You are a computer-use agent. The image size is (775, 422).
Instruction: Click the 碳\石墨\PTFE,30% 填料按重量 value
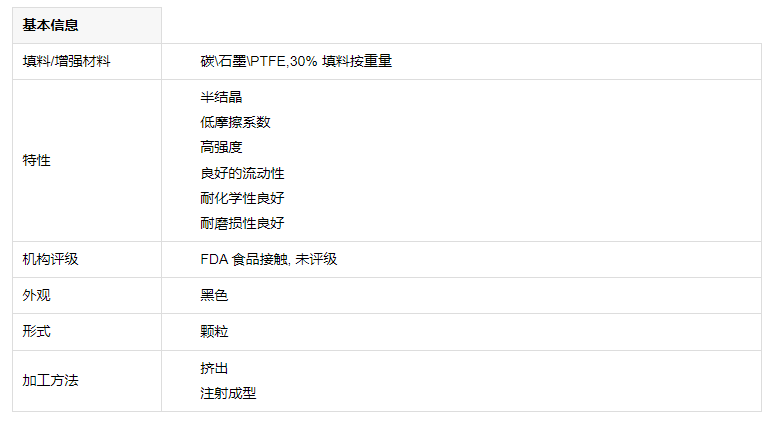click(296, 61)
